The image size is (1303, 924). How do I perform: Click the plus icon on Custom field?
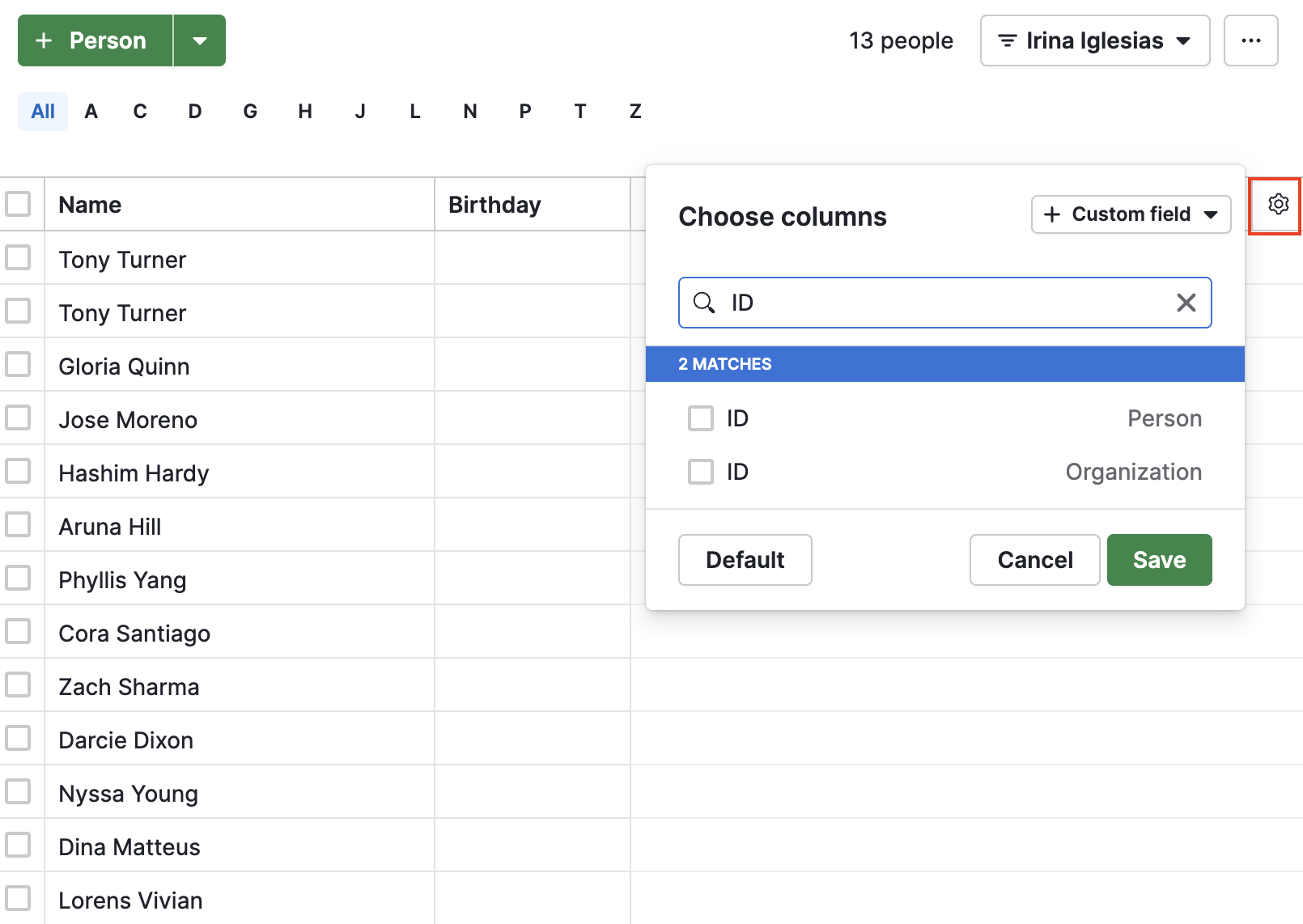tap(1052, 214)
